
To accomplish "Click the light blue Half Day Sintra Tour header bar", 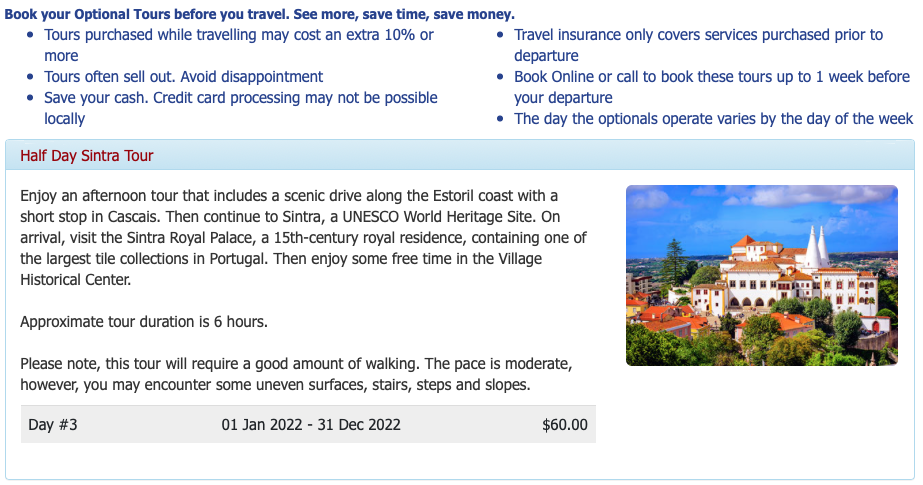I will pos(460,155).
